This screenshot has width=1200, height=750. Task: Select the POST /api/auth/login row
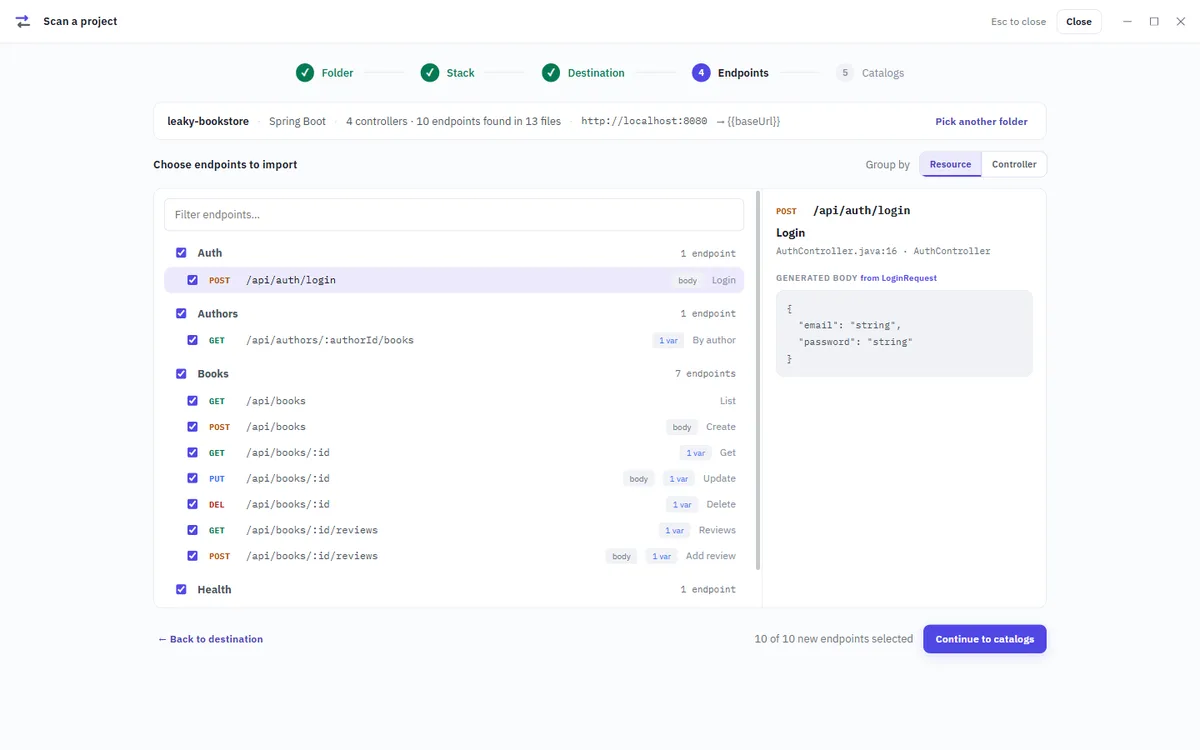click(x=454, y=280)
